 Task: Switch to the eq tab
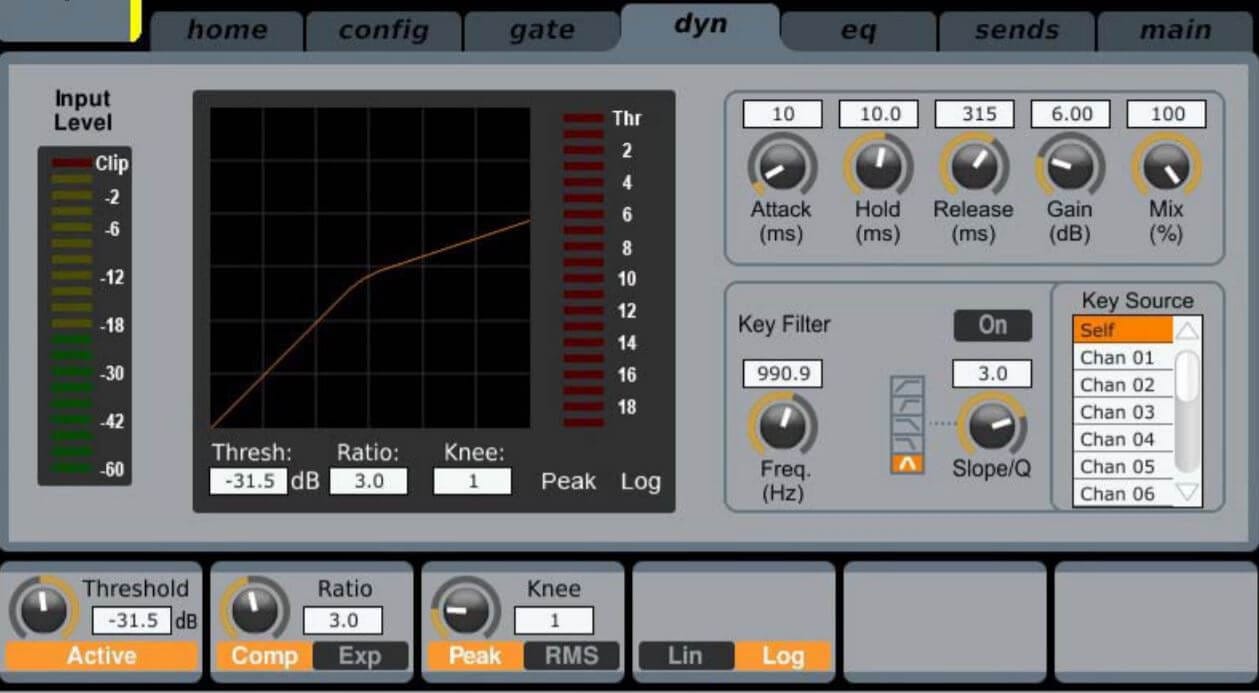[x=858, y=31]
